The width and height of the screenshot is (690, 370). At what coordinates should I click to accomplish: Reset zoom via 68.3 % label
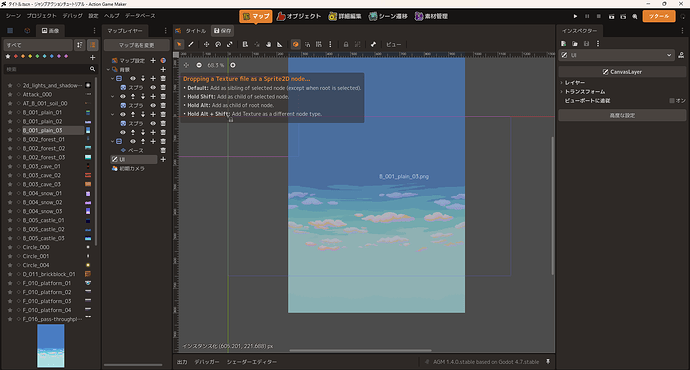(216, 65)
